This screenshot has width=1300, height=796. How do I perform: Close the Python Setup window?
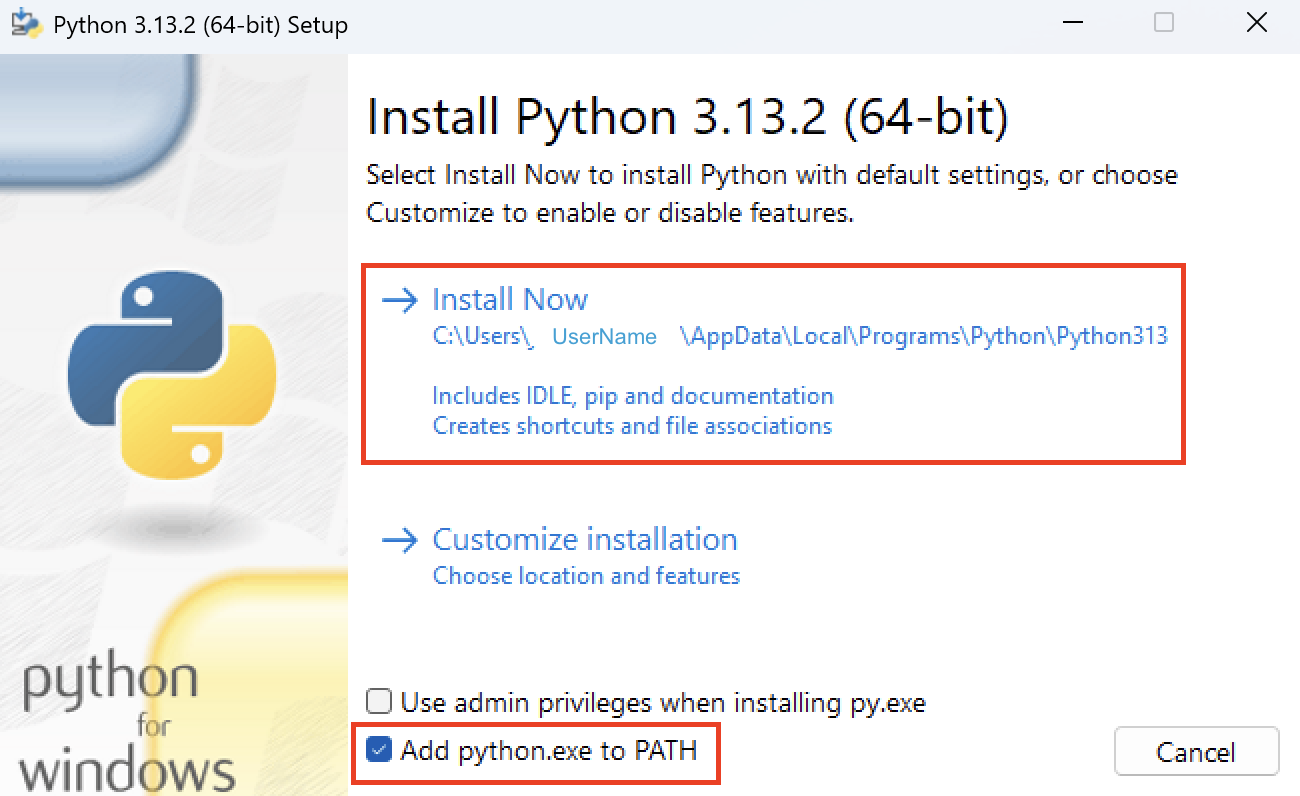point(1257,23)
